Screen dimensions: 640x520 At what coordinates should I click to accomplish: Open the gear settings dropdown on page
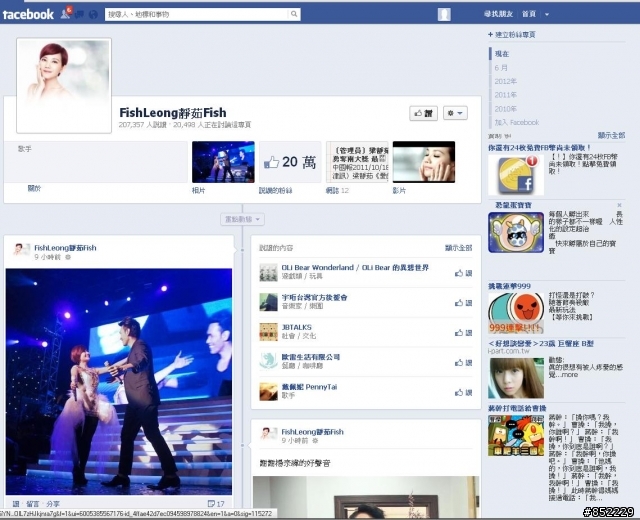(455, 113)
